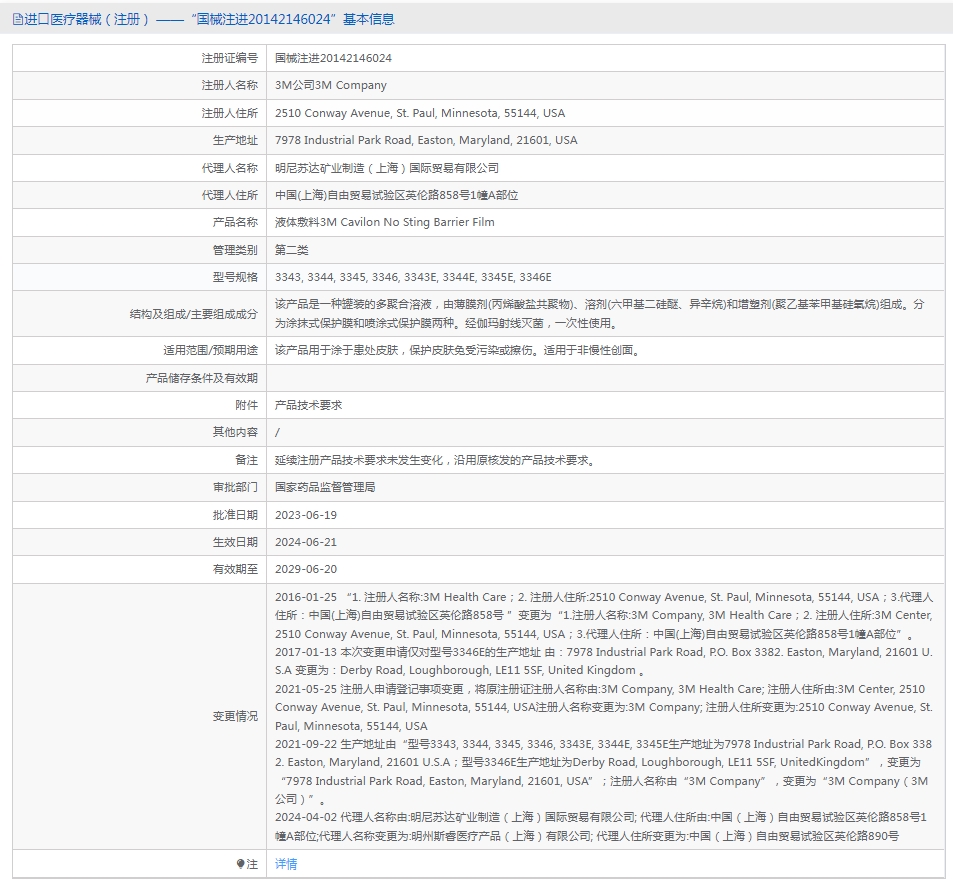Click the 备注 row label
The width and height of the screenshot is (953, 888).
[247, 460]
